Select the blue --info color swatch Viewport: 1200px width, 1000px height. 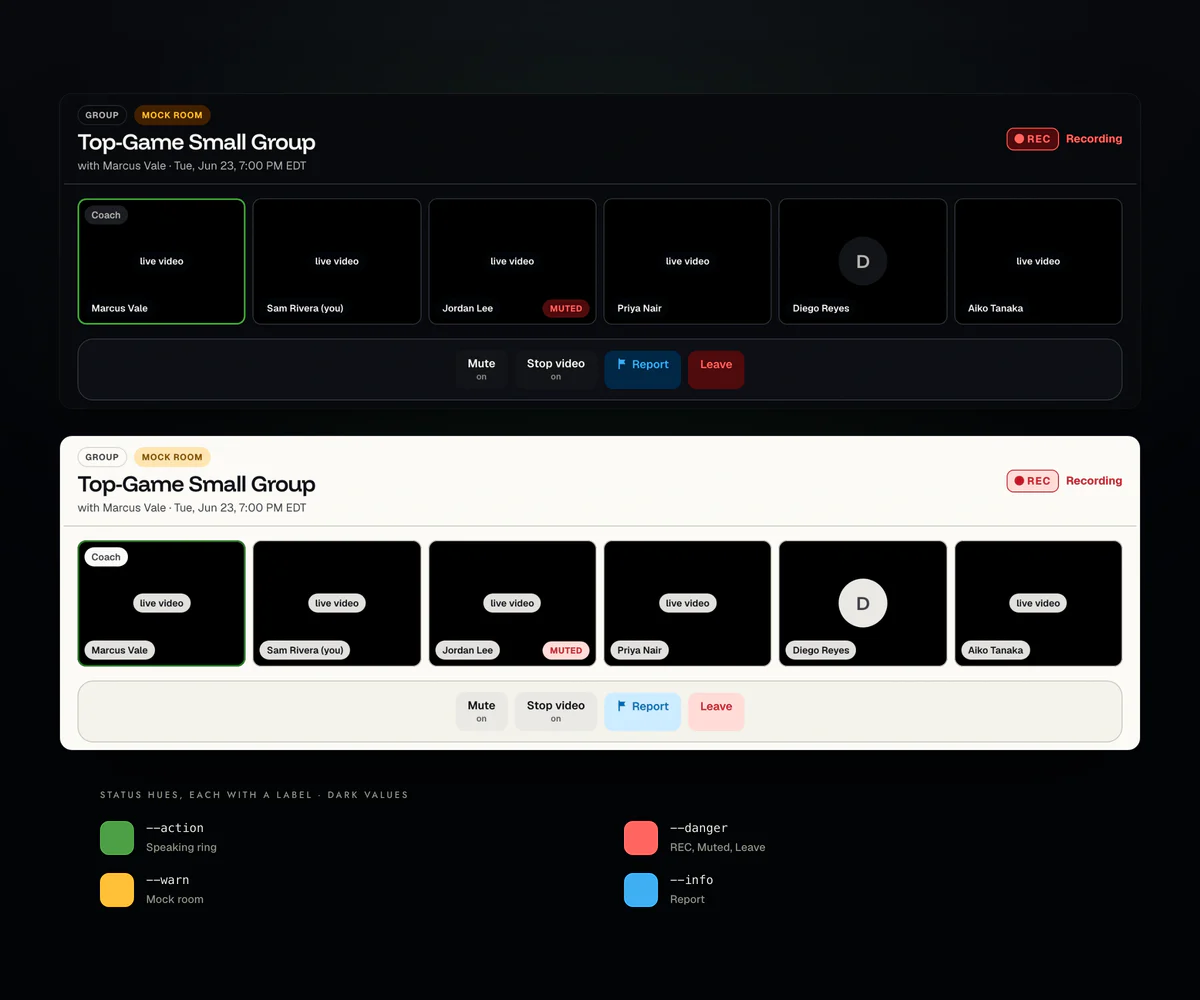coord(641,890)
